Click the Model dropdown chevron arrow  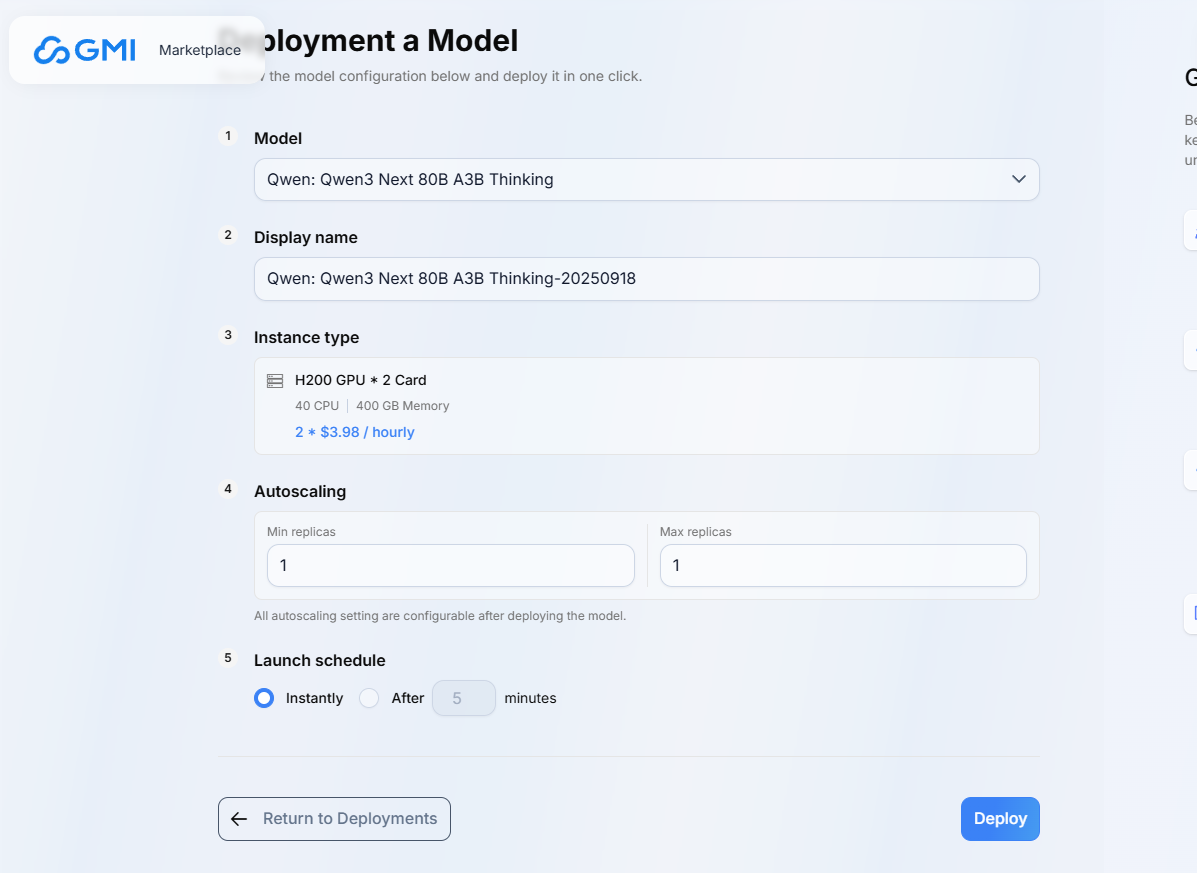pos(1018,179)
